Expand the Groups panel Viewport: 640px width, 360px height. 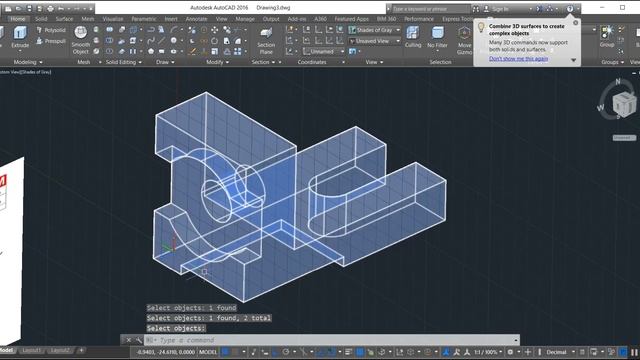(613, 62)
